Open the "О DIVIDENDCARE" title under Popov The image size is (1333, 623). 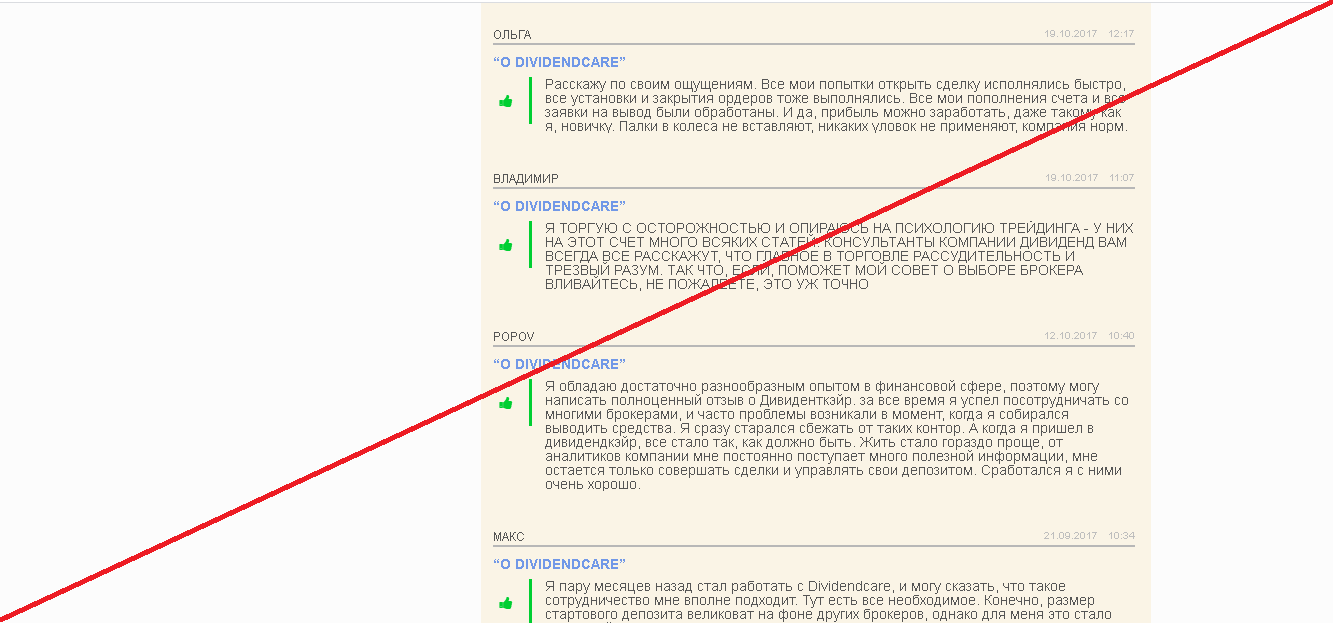pos(559,365)
